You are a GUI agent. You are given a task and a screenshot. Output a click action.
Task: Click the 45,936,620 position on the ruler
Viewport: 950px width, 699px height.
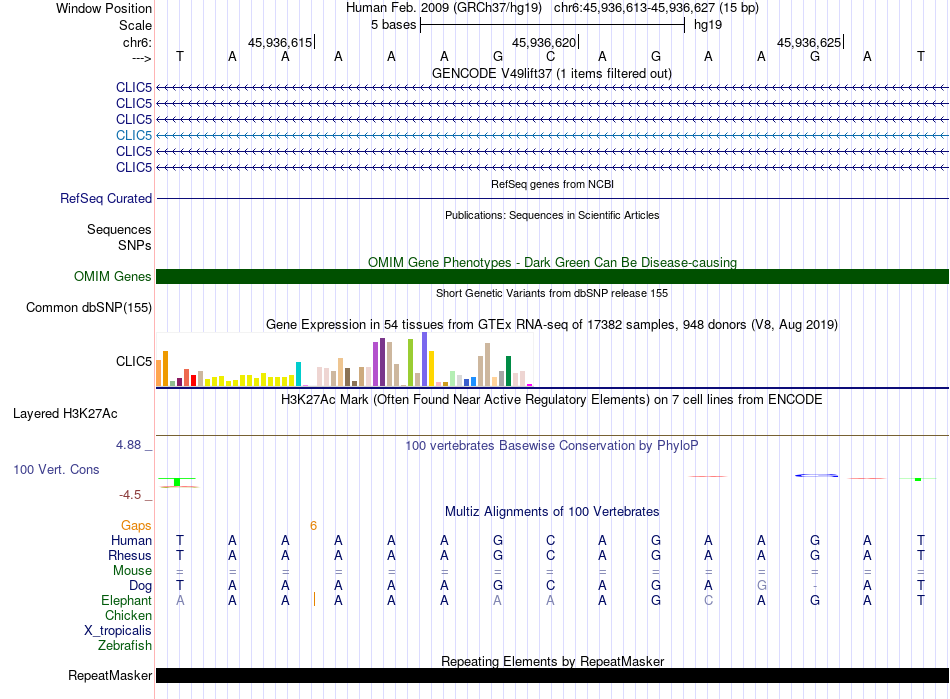544,42
